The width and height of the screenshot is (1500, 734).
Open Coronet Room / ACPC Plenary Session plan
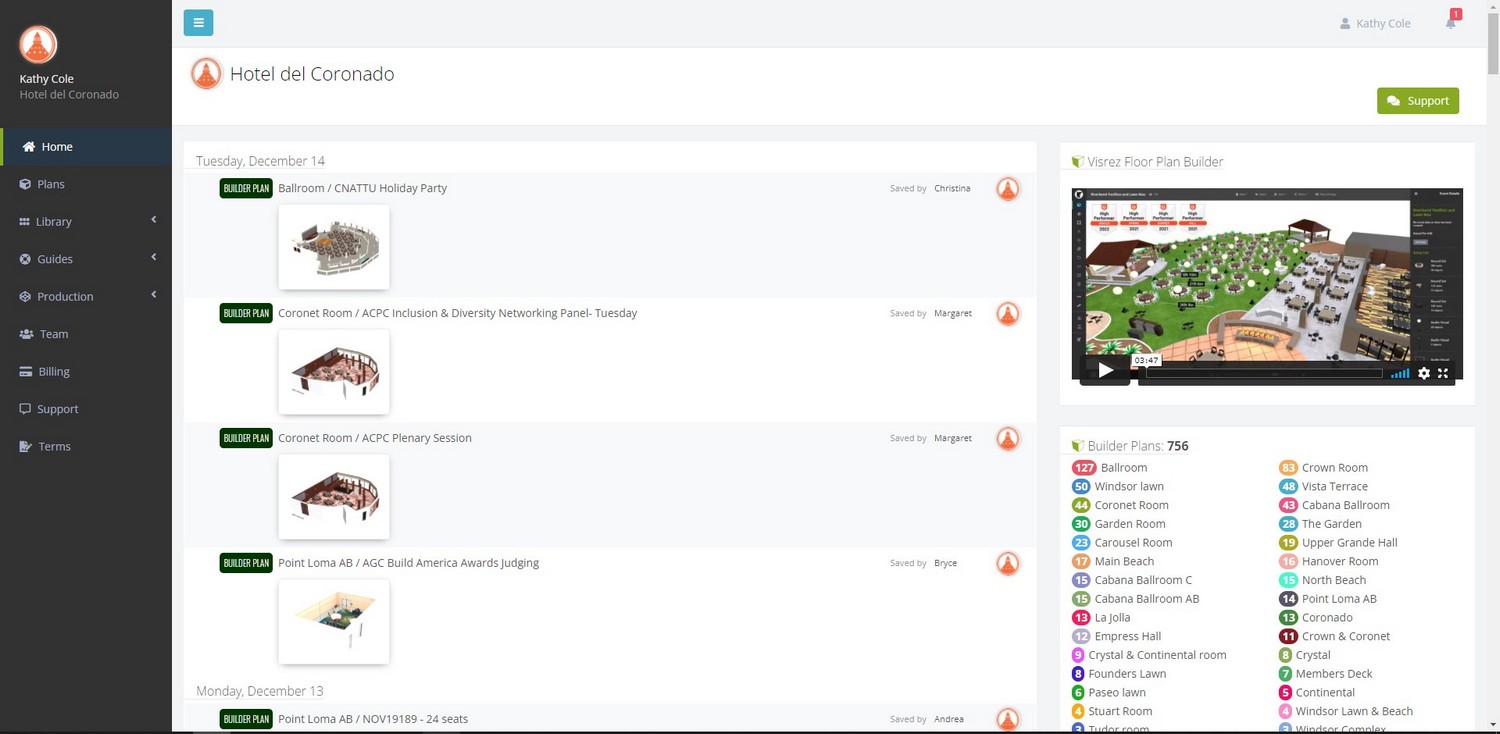pyautogui.click(x=375, y=438)
